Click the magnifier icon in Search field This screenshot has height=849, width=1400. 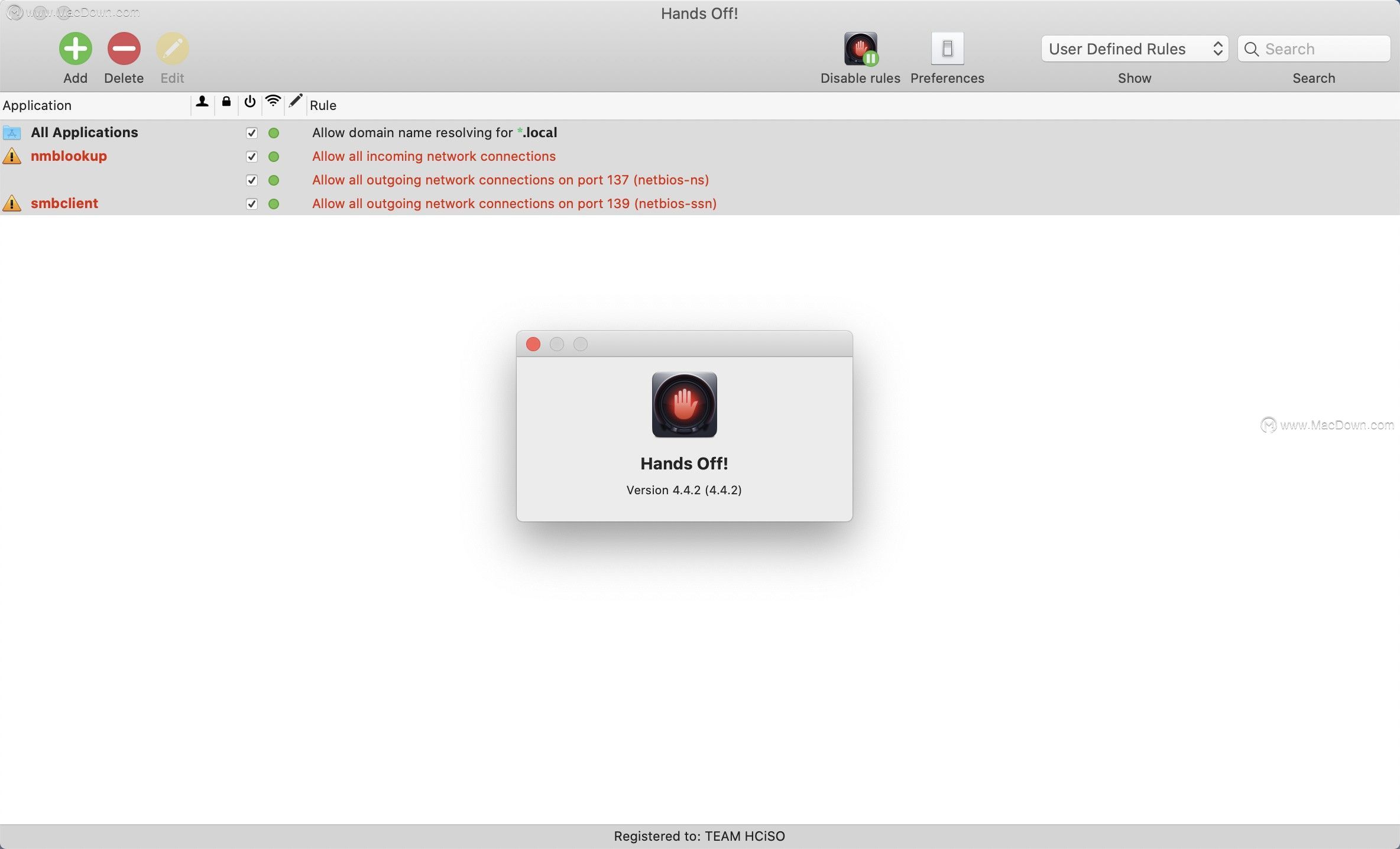coord(1251,49)
